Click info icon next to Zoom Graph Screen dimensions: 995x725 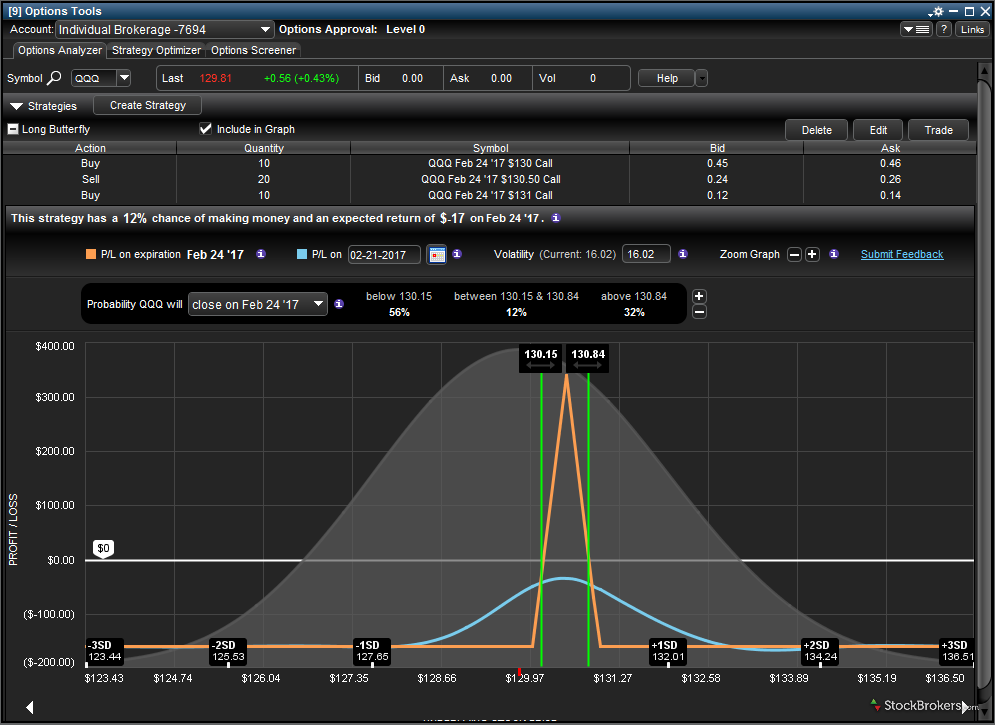coord(834,254)
